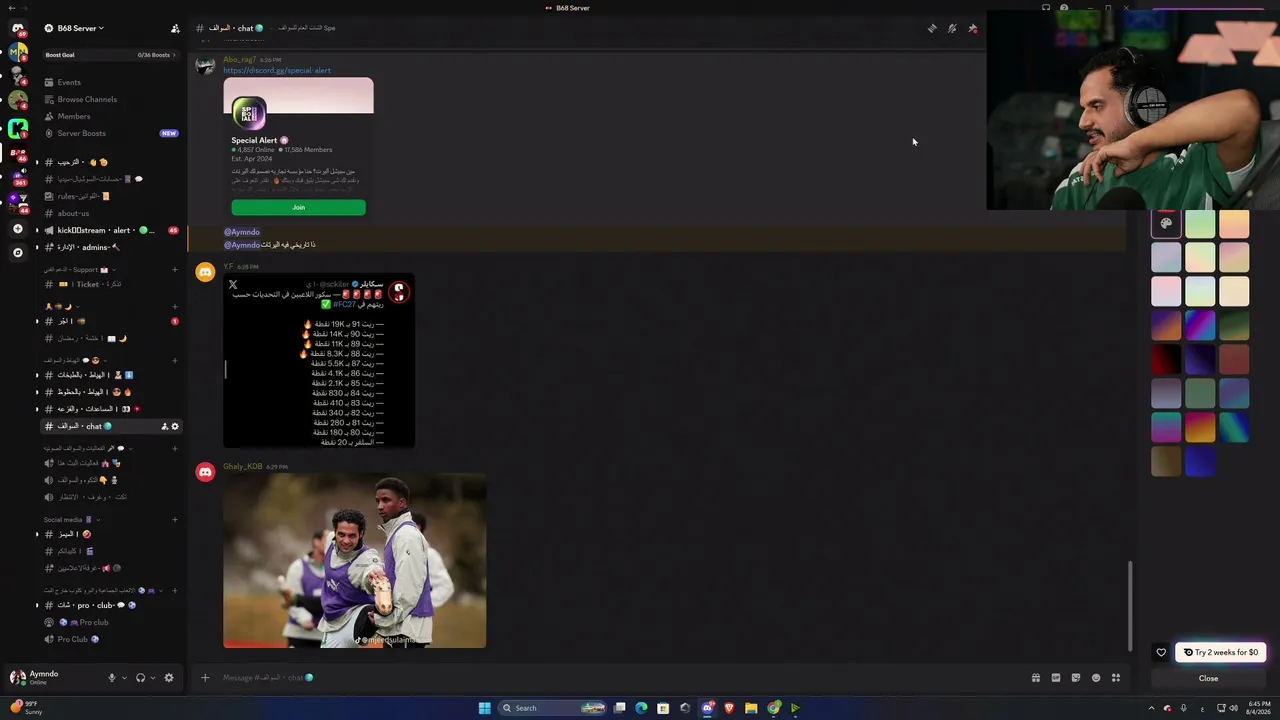The height and width of the screenshot is (720, 1280).
Task: Open User Settings gear
Action: [169, 678]
